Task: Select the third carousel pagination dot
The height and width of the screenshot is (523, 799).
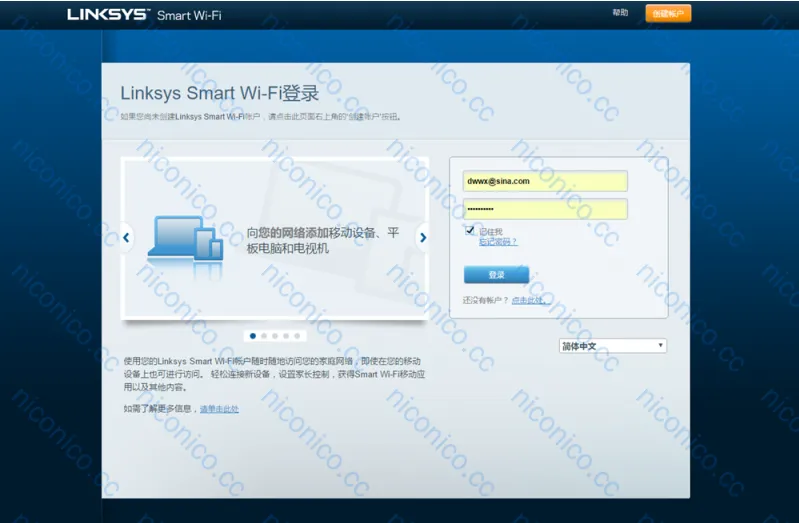Action: [275, 336]
